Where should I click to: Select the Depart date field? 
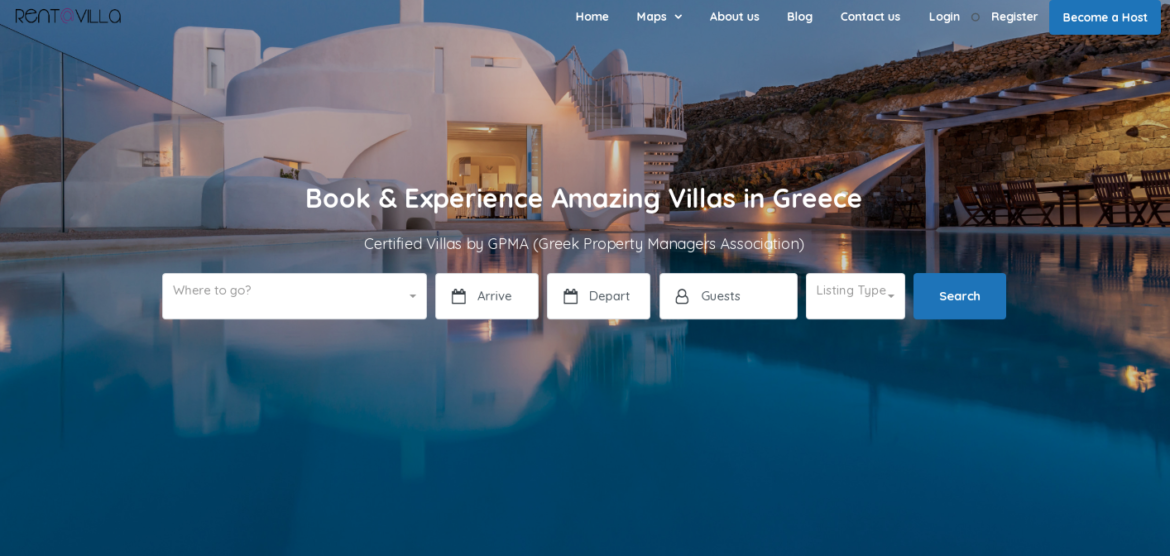(598, 296)
